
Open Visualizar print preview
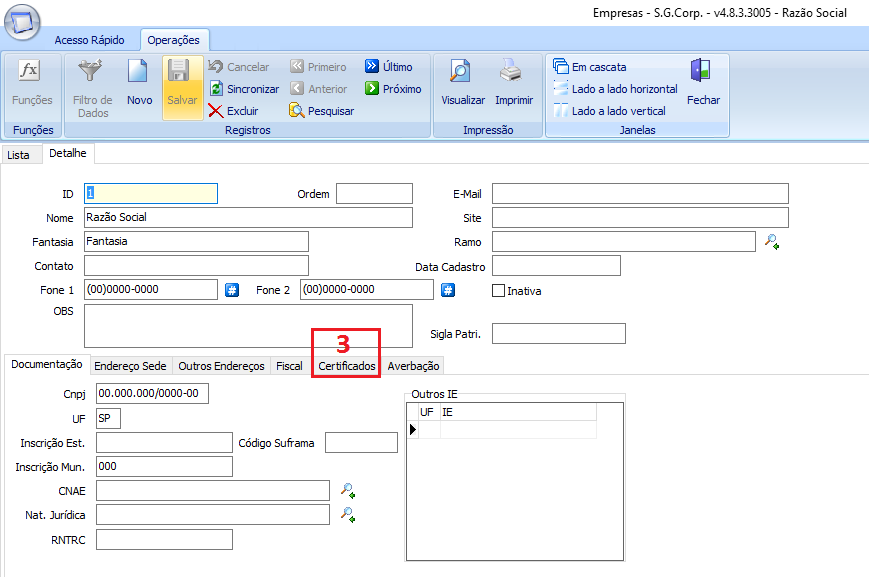click(463, 83)
